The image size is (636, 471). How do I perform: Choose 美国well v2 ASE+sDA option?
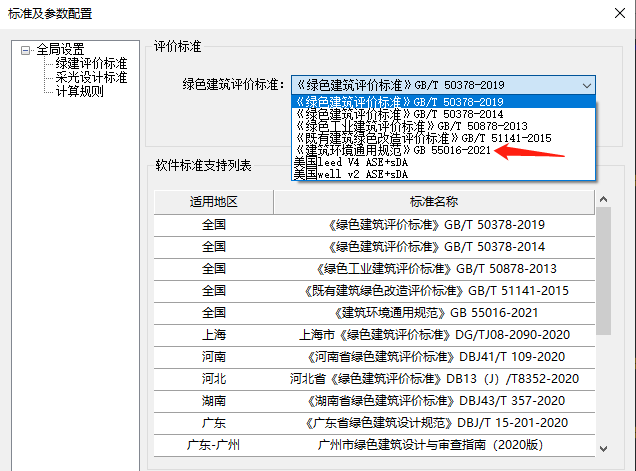pyautogui.click(x=443, y=174)
